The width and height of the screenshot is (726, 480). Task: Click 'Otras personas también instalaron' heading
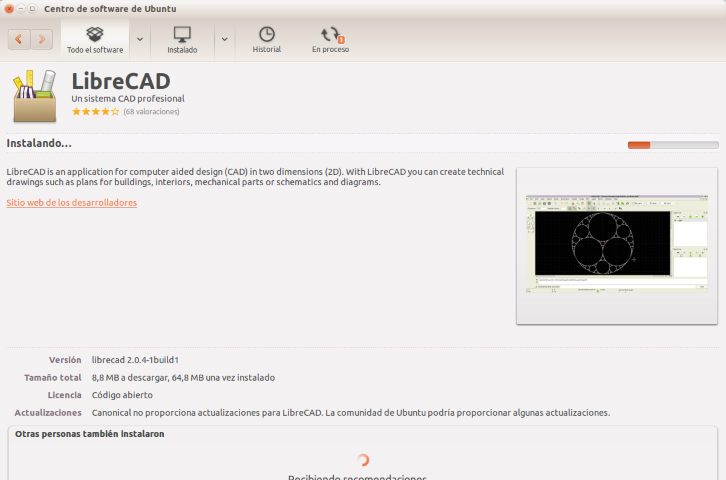point(90,434)
